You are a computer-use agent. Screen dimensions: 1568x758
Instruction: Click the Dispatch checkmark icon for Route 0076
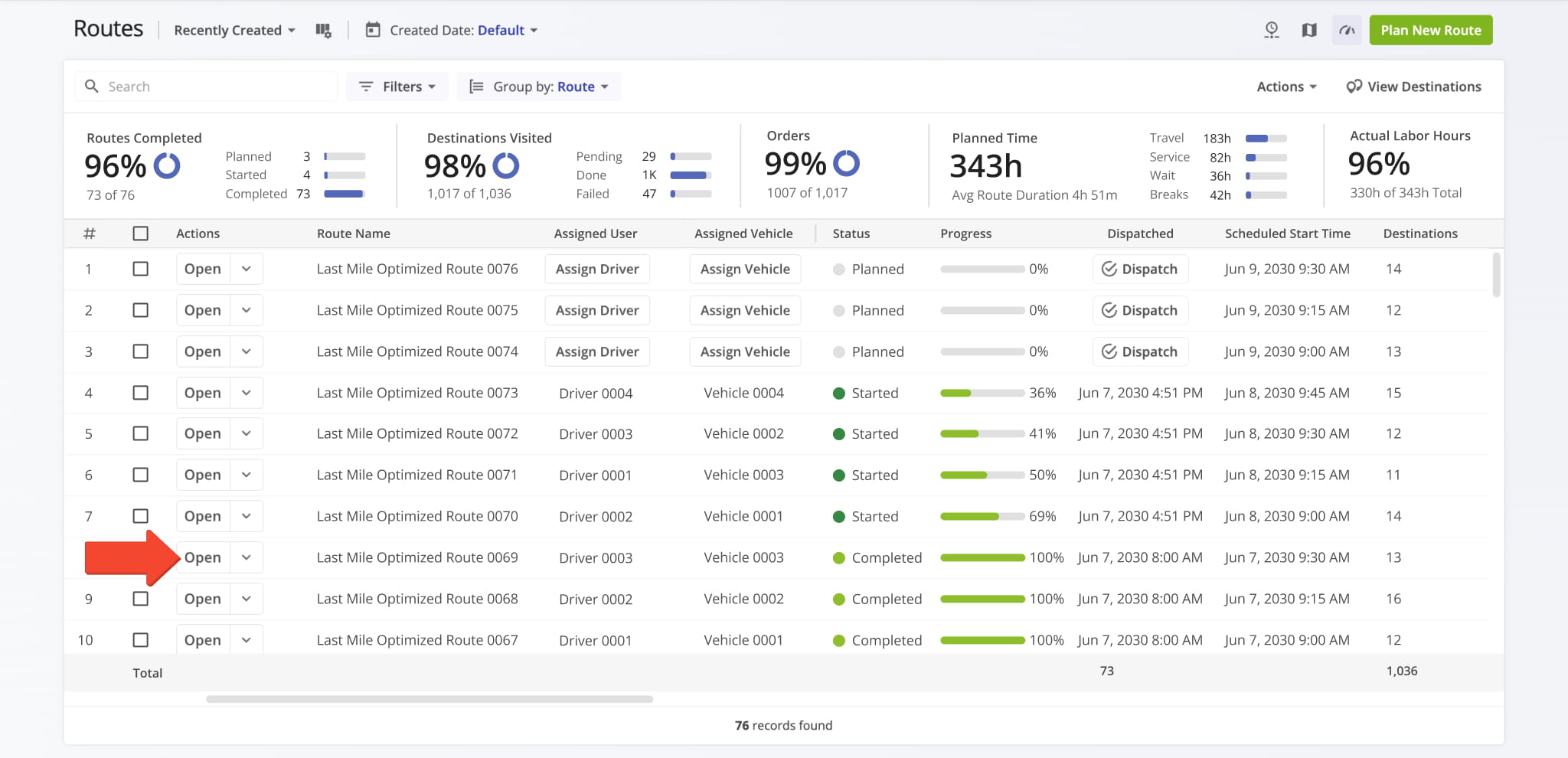click(x=1109, y=269)
